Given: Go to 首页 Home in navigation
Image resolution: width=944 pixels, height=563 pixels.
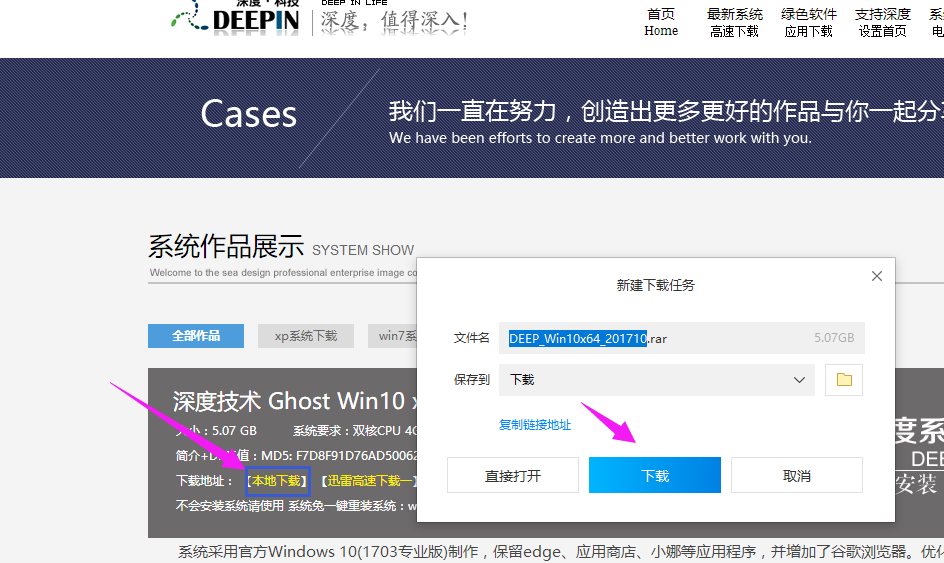Looking at the screenshot, I should pos(661,22).
